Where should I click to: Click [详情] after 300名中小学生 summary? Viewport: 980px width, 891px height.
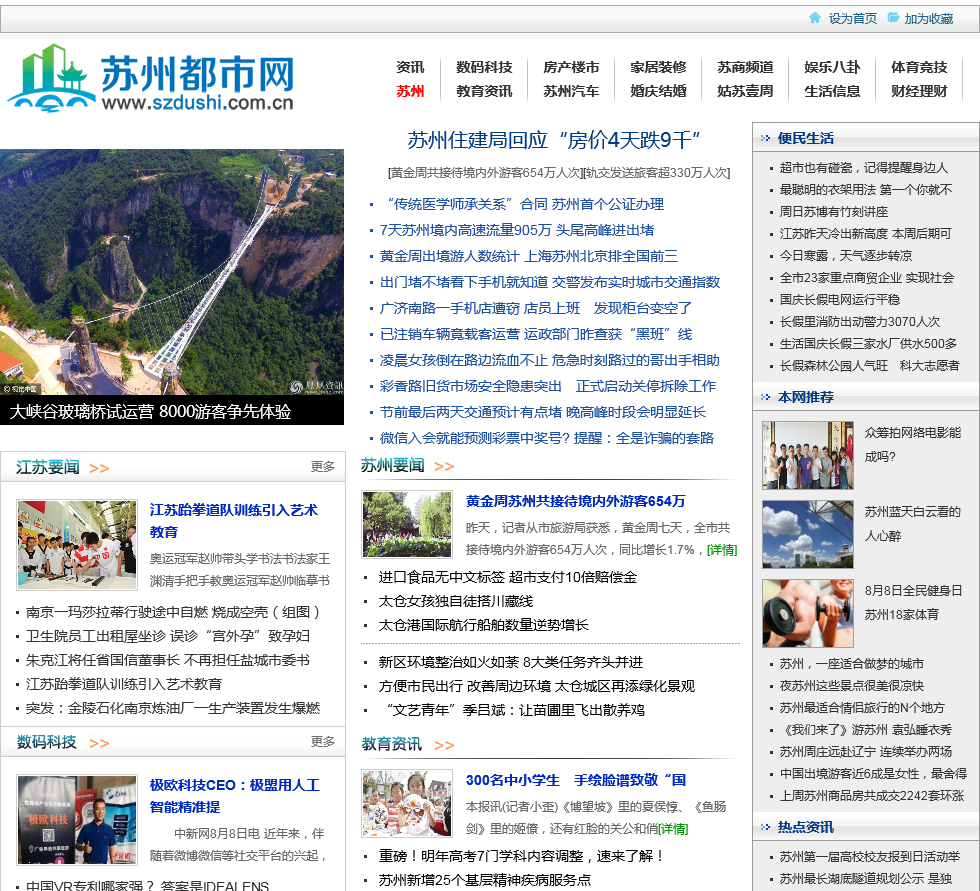click(673, 829)
